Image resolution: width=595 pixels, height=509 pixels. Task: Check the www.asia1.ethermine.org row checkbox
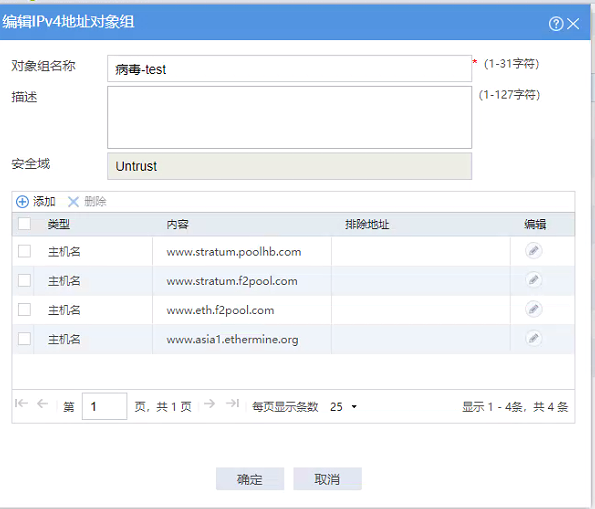[25, 339]
